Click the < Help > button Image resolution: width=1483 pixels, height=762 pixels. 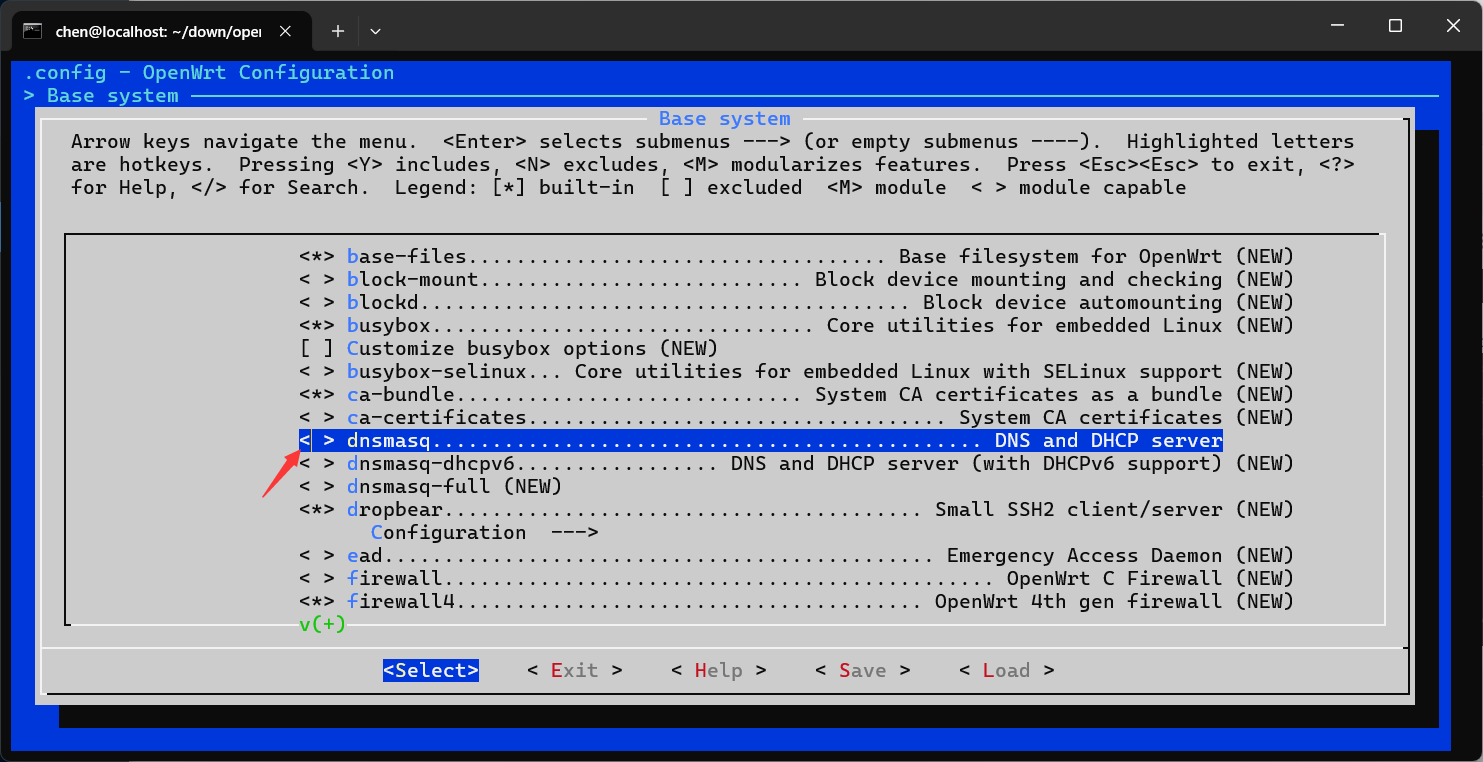point(719,671)
